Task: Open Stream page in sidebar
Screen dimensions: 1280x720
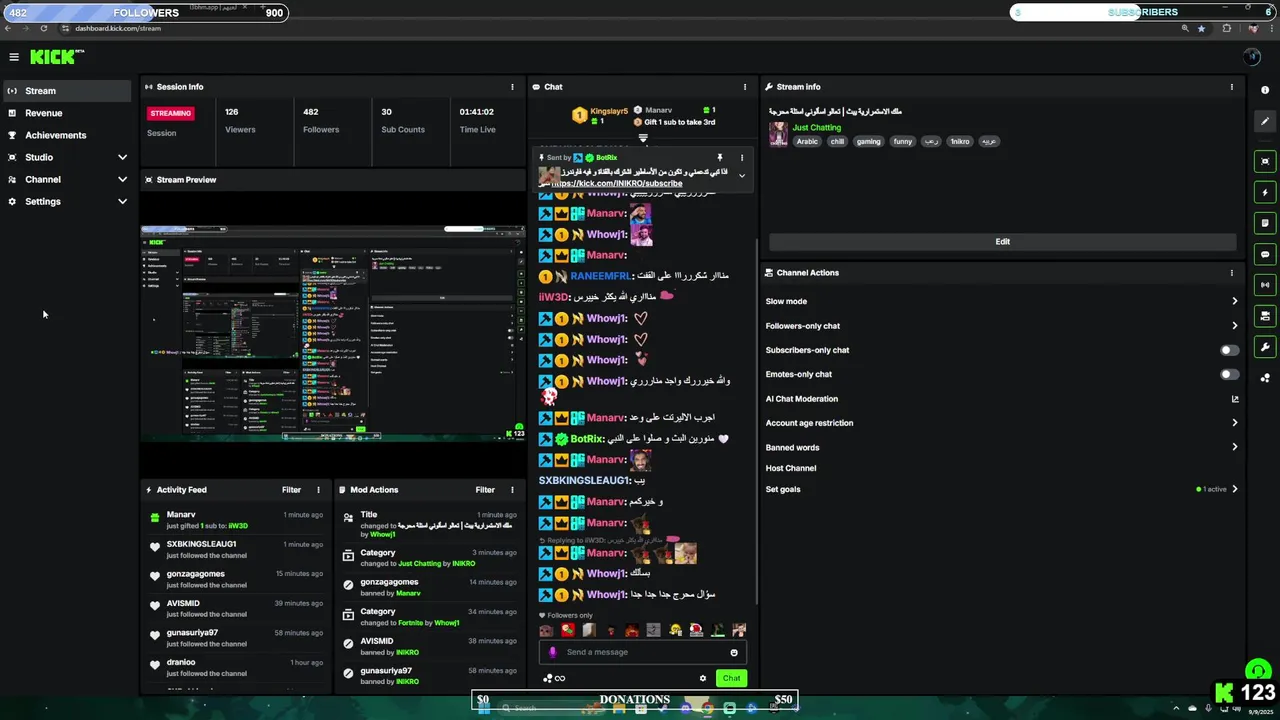Action: tap(67, 91)
